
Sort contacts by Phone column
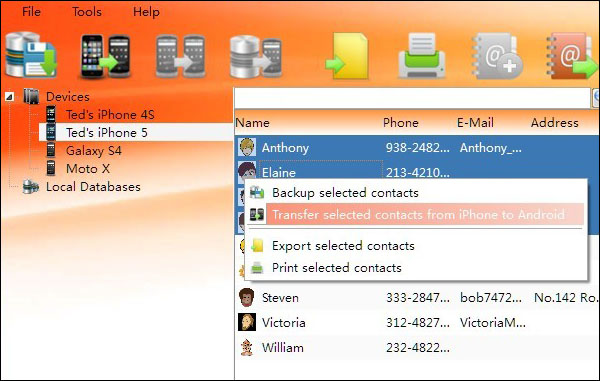tap(401, 123)
